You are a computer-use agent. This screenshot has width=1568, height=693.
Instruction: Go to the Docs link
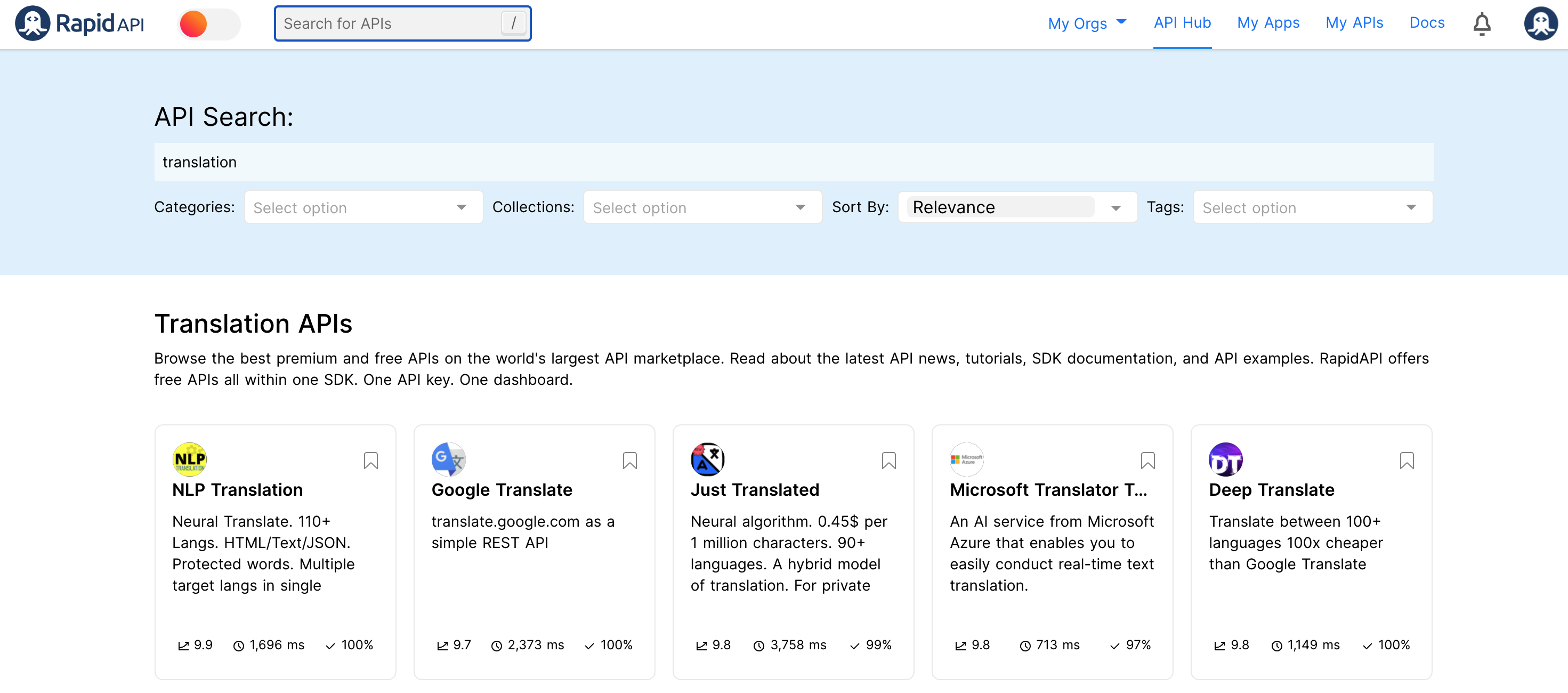pos(1426,23)
